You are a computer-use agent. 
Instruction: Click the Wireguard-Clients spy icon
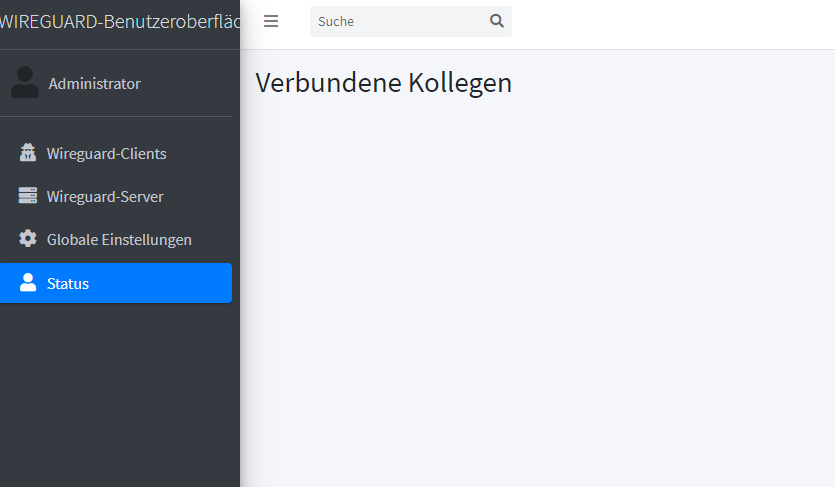[28, 153]
